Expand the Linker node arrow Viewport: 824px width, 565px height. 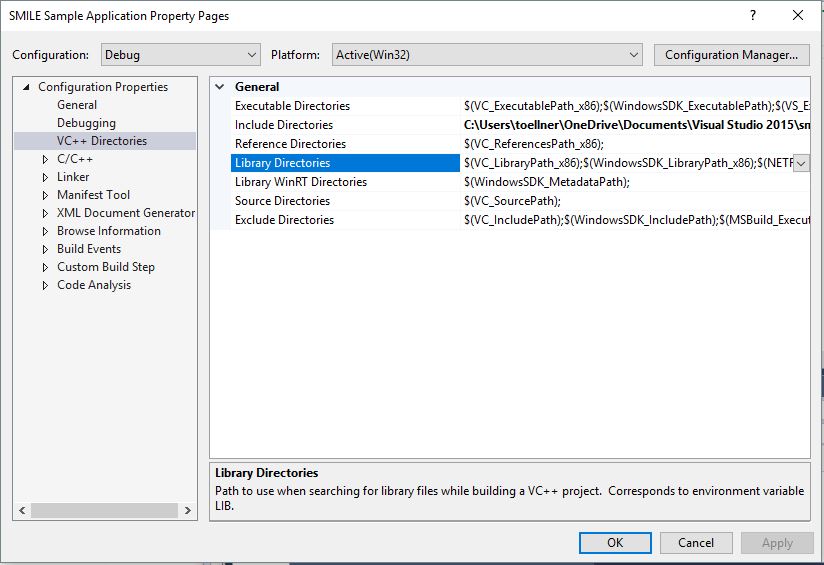click(x=45, y=177)
